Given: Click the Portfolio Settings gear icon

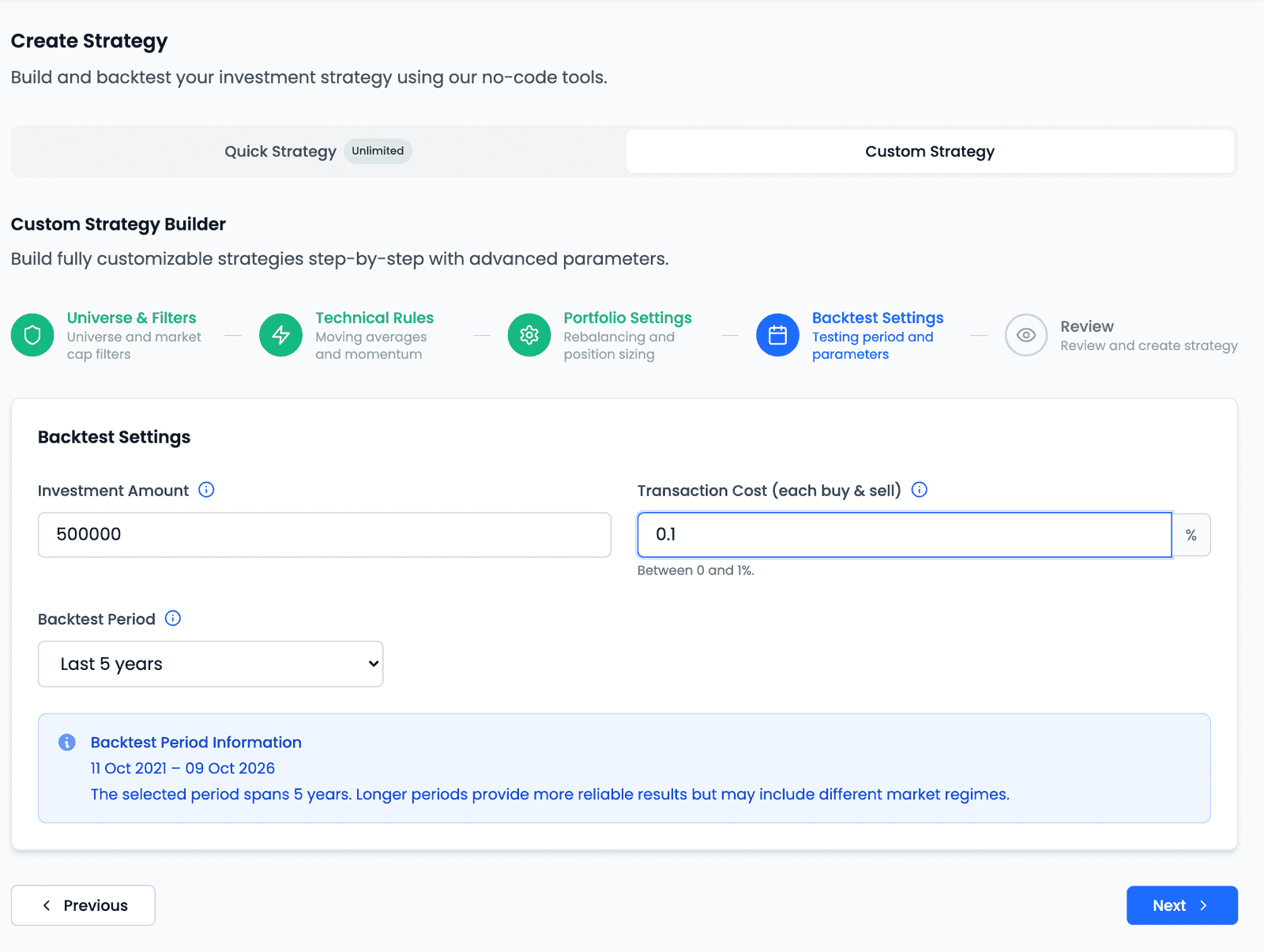Looking at the screenshot, I should coord(529,335).
